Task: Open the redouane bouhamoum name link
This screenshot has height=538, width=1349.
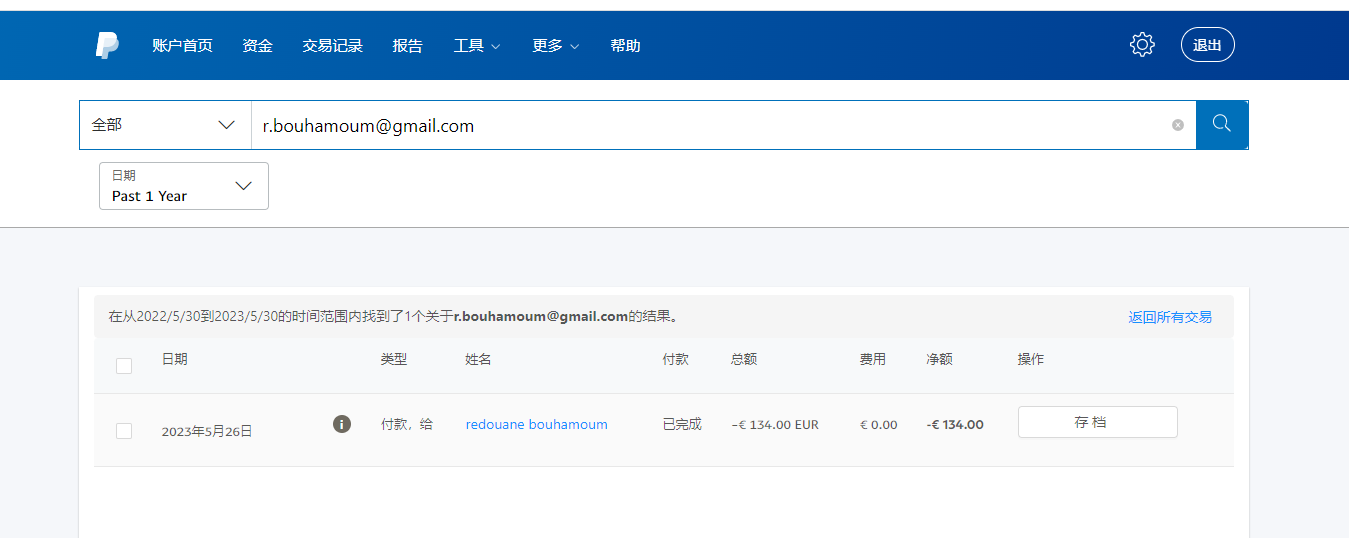Action: point(536,425)
